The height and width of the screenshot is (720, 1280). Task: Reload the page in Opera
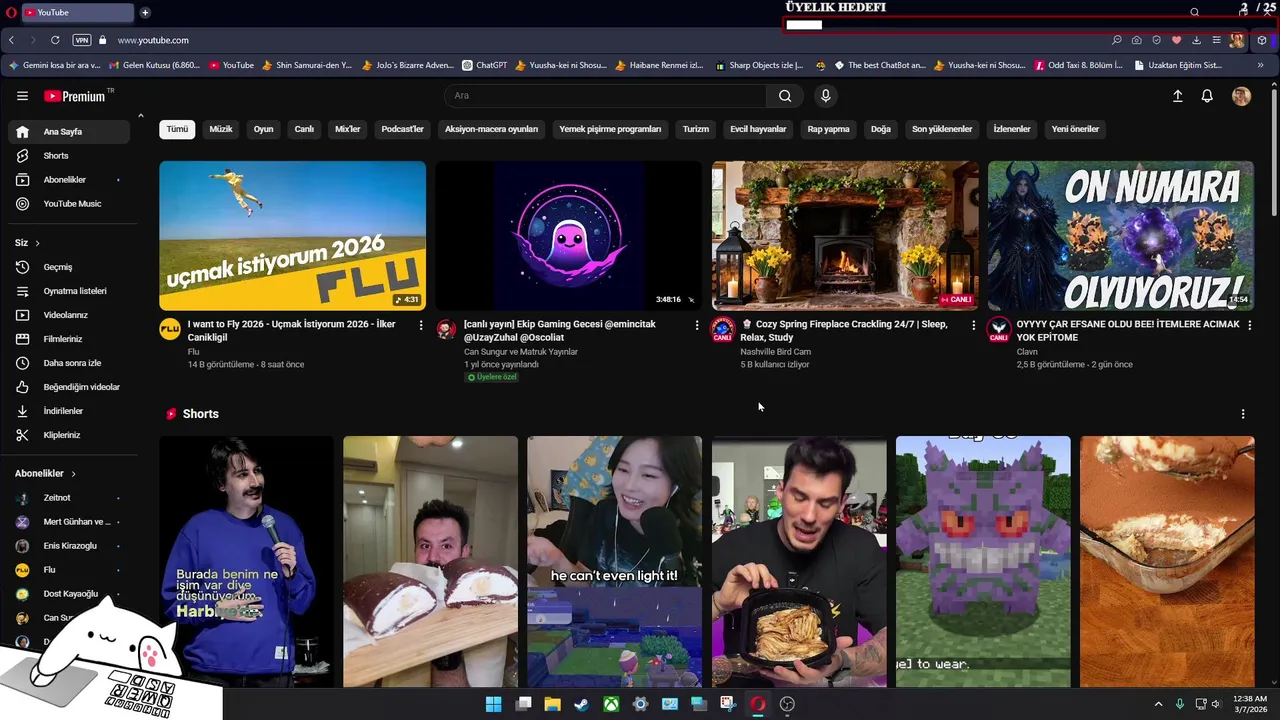click(x=55, y=40)
